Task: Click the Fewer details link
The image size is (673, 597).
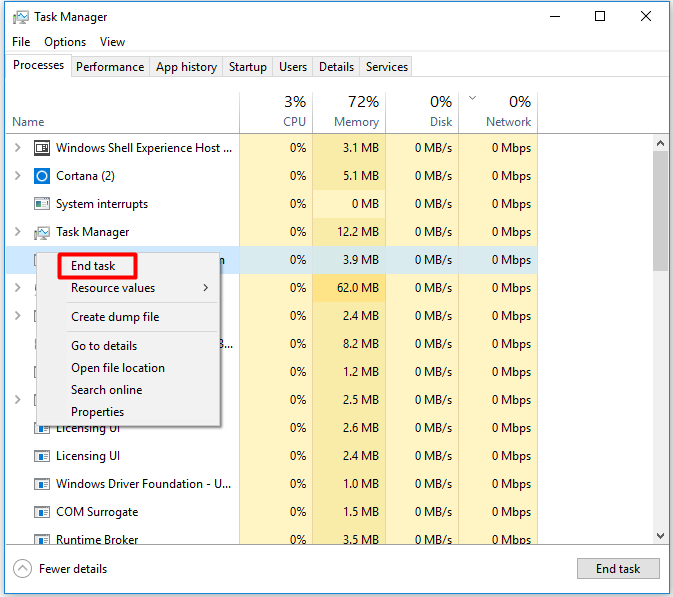Action: click(73, 569)
